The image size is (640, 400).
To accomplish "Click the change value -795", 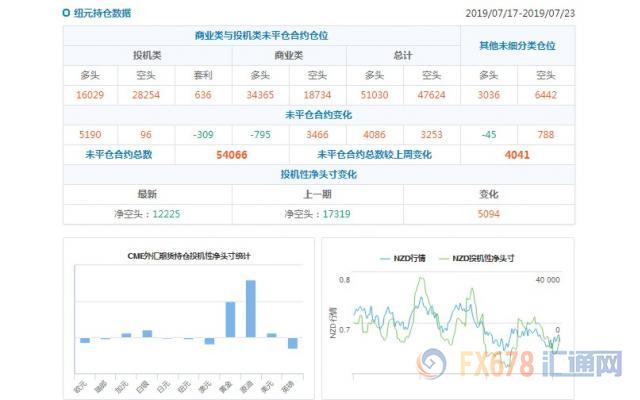I will 260,135.
